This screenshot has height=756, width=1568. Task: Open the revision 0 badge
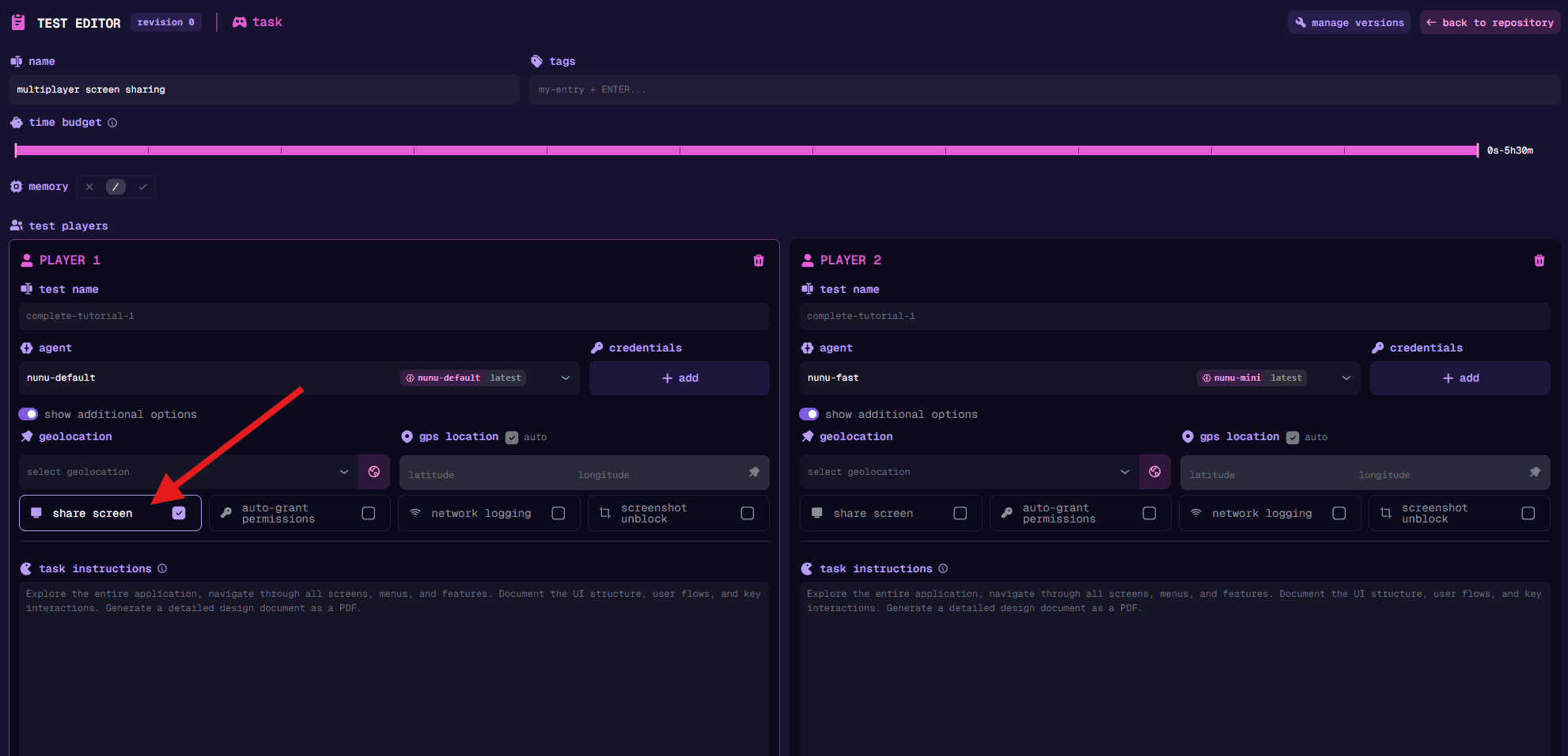pyautogui.click(x=166, y=22)
